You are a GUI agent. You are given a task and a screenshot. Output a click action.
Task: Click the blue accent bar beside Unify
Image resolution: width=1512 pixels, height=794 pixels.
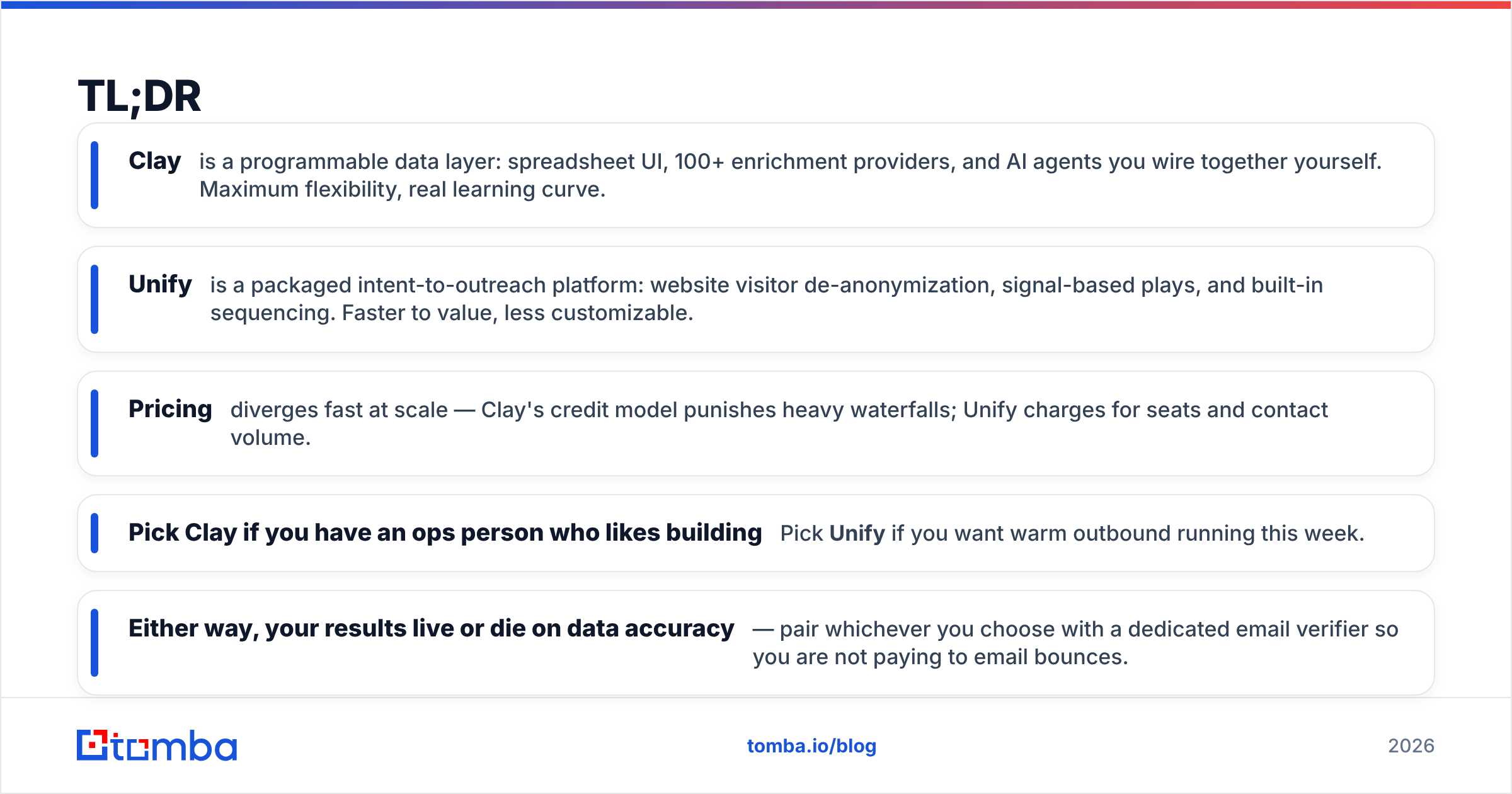coord(94,299)
